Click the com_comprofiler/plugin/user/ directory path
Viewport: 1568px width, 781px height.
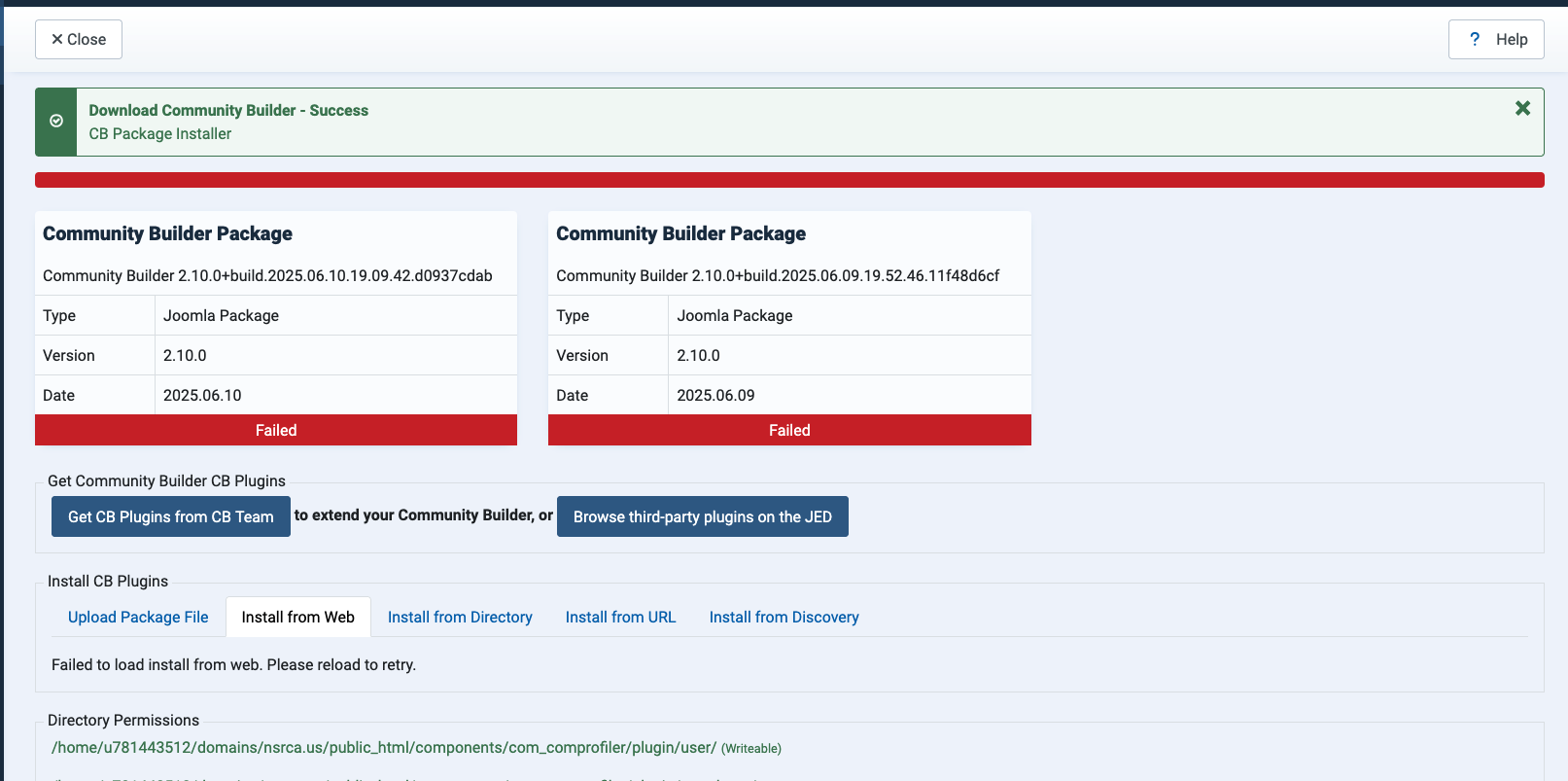[x=384, y=748]
